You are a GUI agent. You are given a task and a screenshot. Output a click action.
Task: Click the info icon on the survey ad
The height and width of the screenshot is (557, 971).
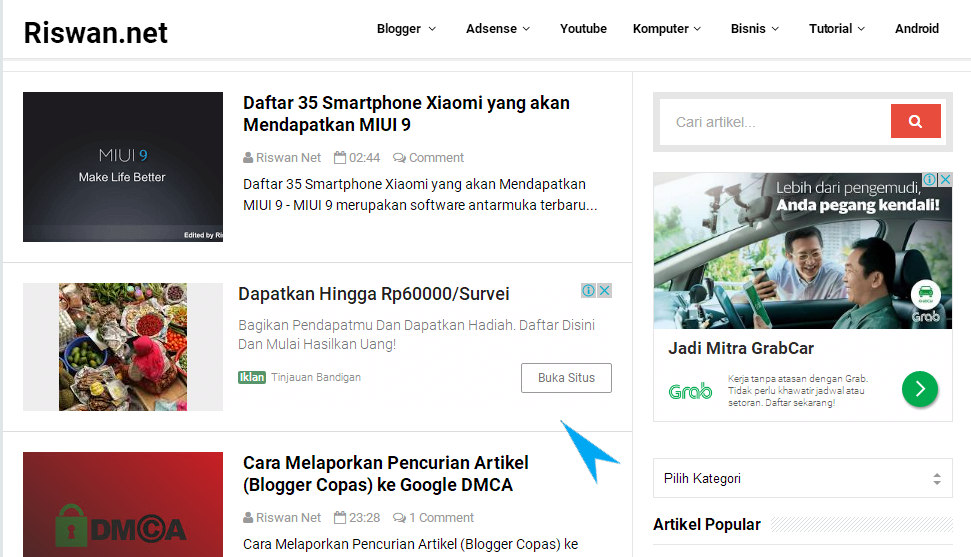tap(588, 291)
